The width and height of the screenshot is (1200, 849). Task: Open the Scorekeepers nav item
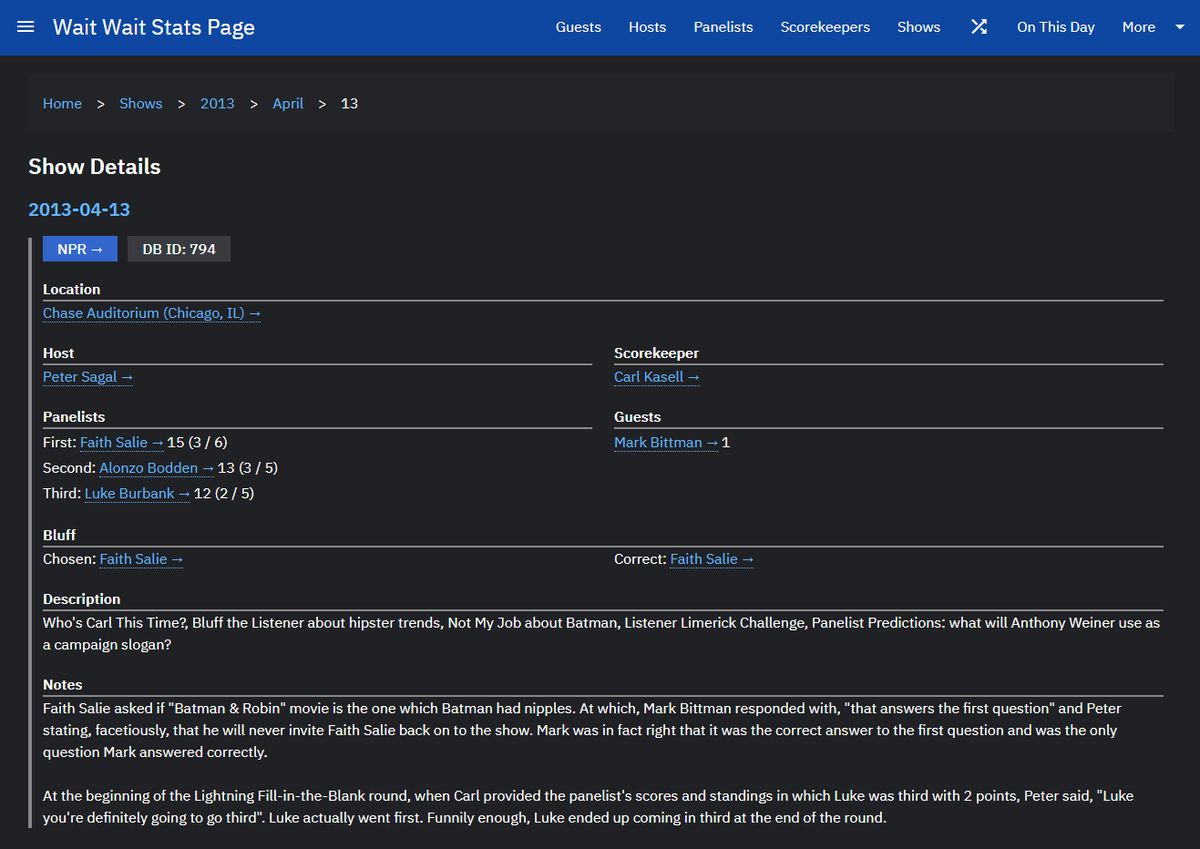click(825, 27)
